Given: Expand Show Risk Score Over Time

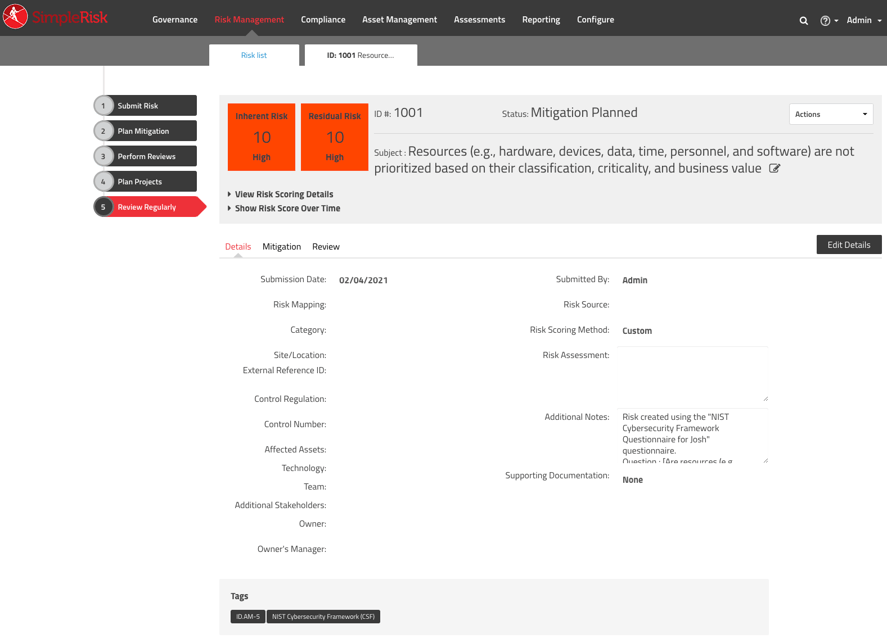Looking at the screenshot, I should 286,209.
